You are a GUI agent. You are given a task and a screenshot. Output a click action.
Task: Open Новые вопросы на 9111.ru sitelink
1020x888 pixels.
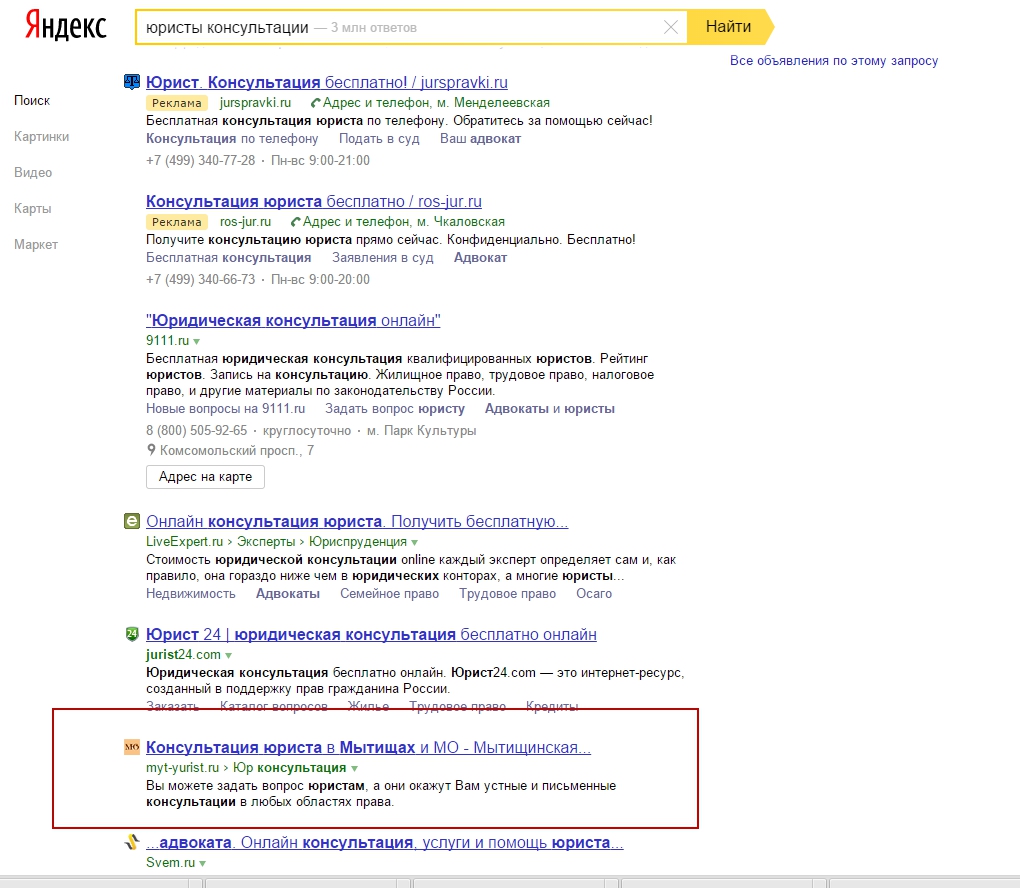[225, 409]
